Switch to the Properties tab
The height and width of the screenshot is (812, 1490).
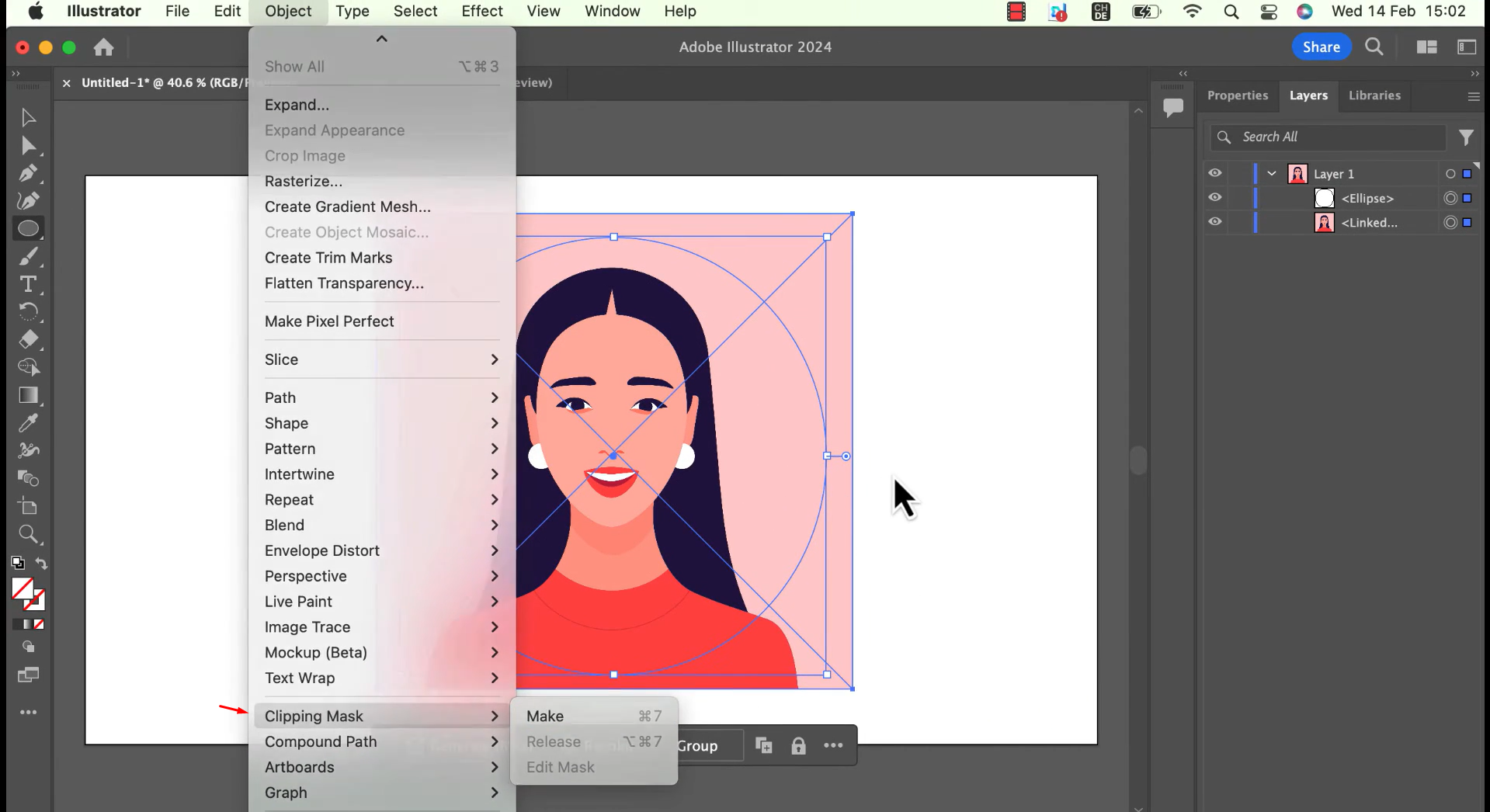pos(1238,95)
